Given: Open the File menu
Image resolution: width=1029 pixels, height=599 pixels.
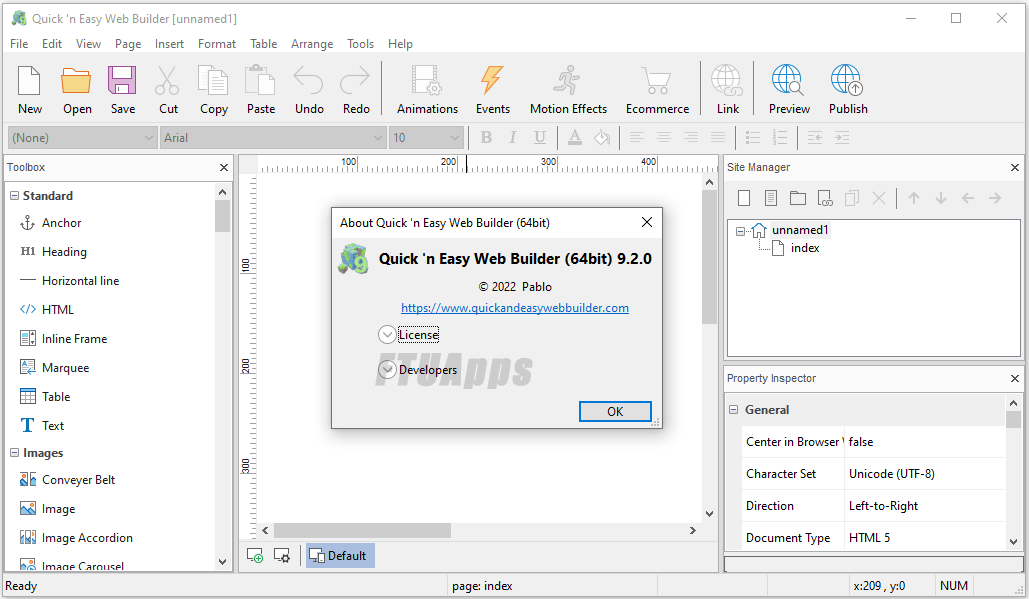Looking at the screenshot, I should (19, 44).
